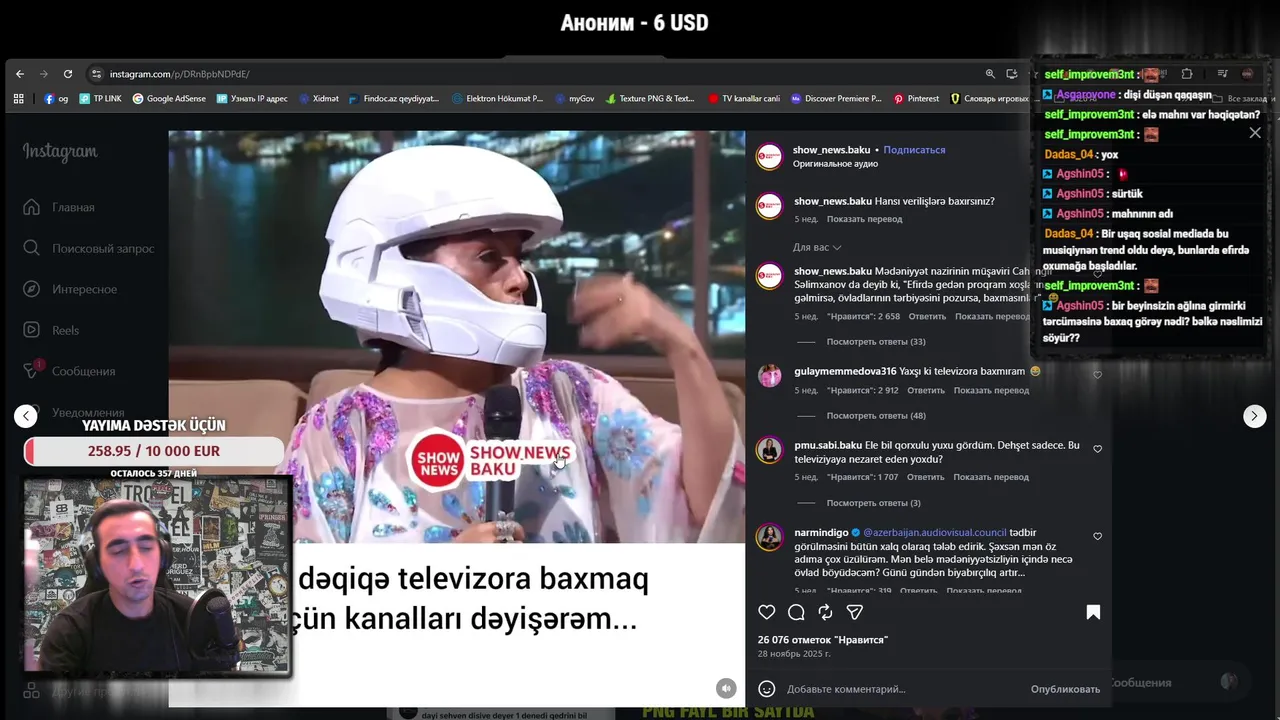Open Поисковый запрос search in sidebar

(x=89, y=248)
